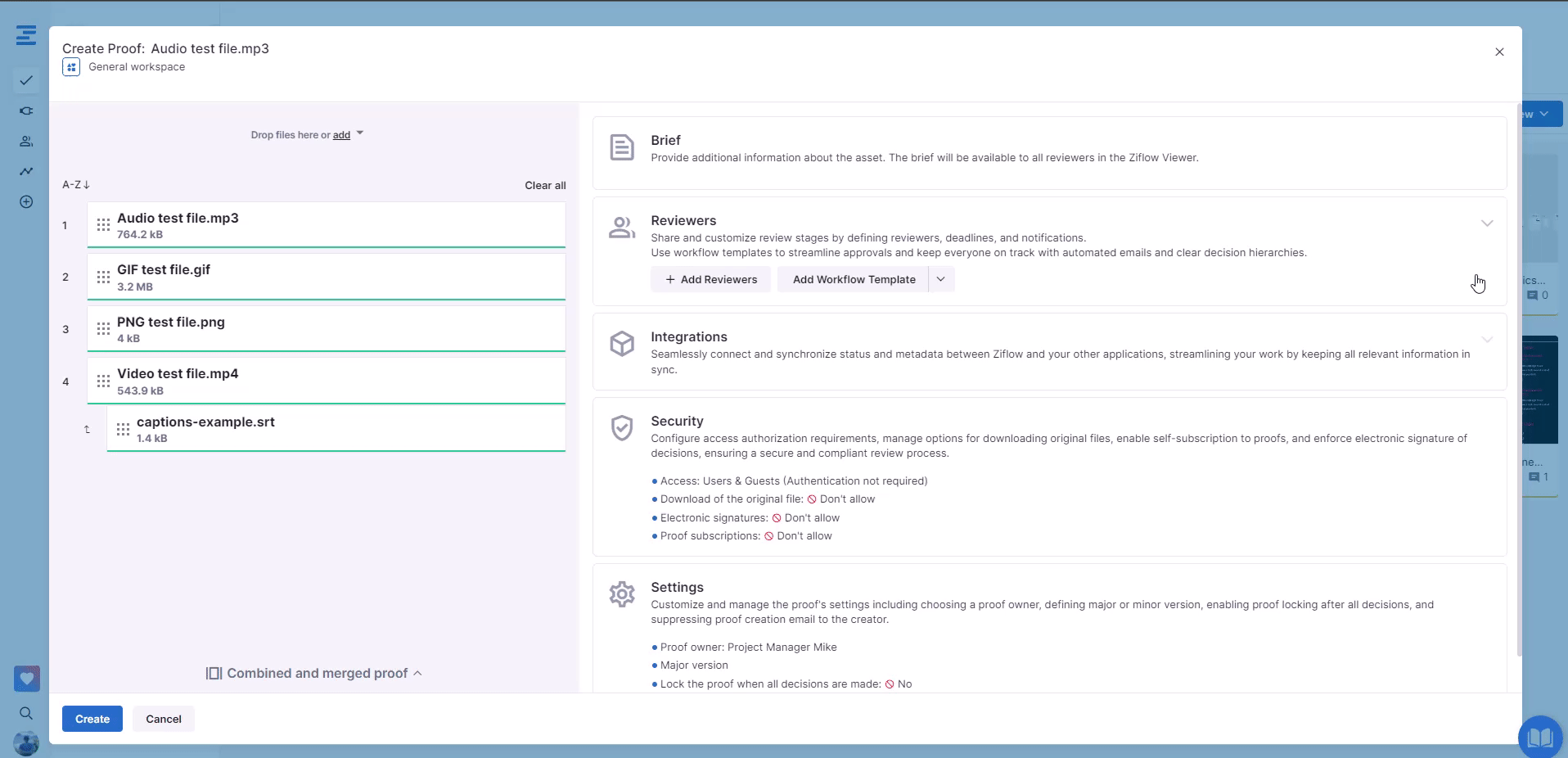Viewport: 1568px width, 758px height.
Task: Click the Cancel button
Action: tap(164, 719)
